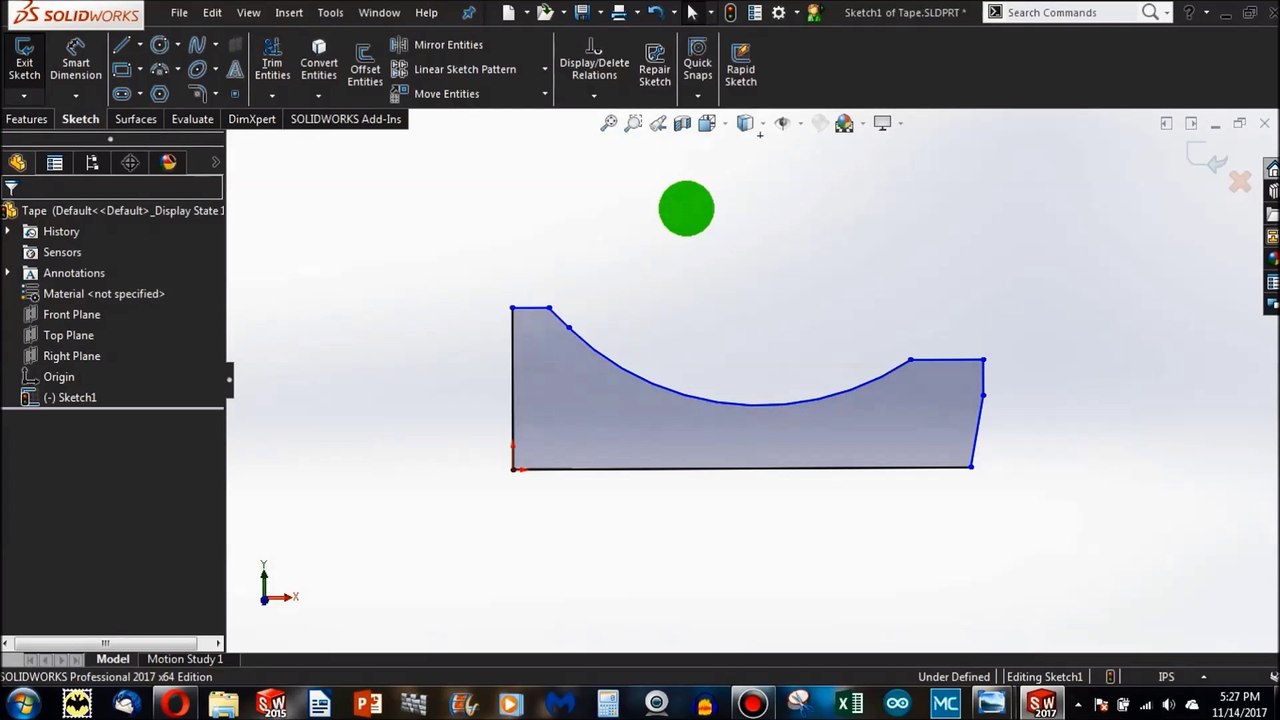Open the Linear Sketch Pattern dropdown arrow
The width and height of the screenshot is (1280, 720).
545,69
